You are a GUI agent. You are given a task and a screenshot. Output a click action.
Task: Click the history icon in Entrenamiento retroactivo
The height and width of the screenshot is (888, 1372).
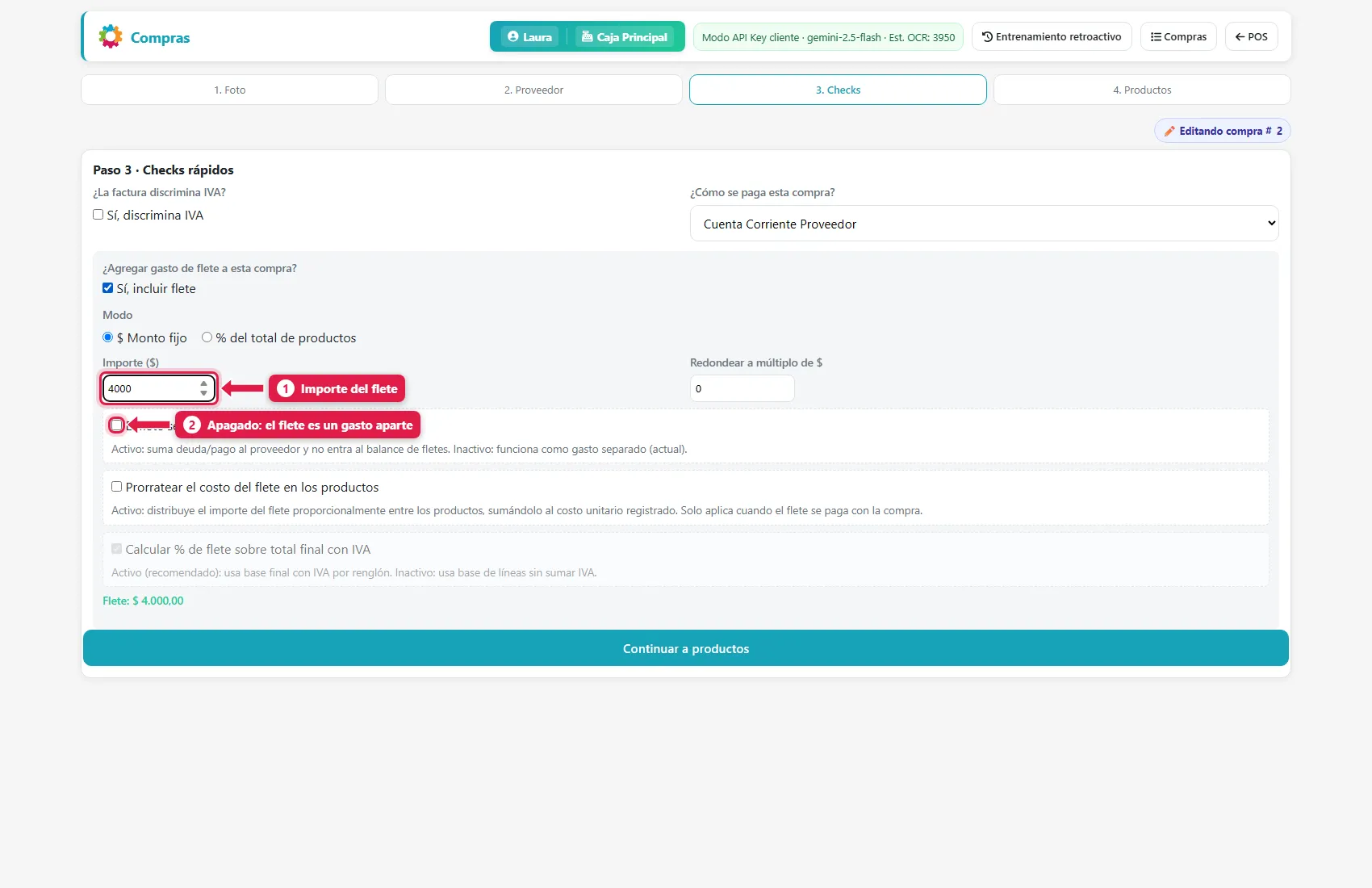tap(987, 36)
